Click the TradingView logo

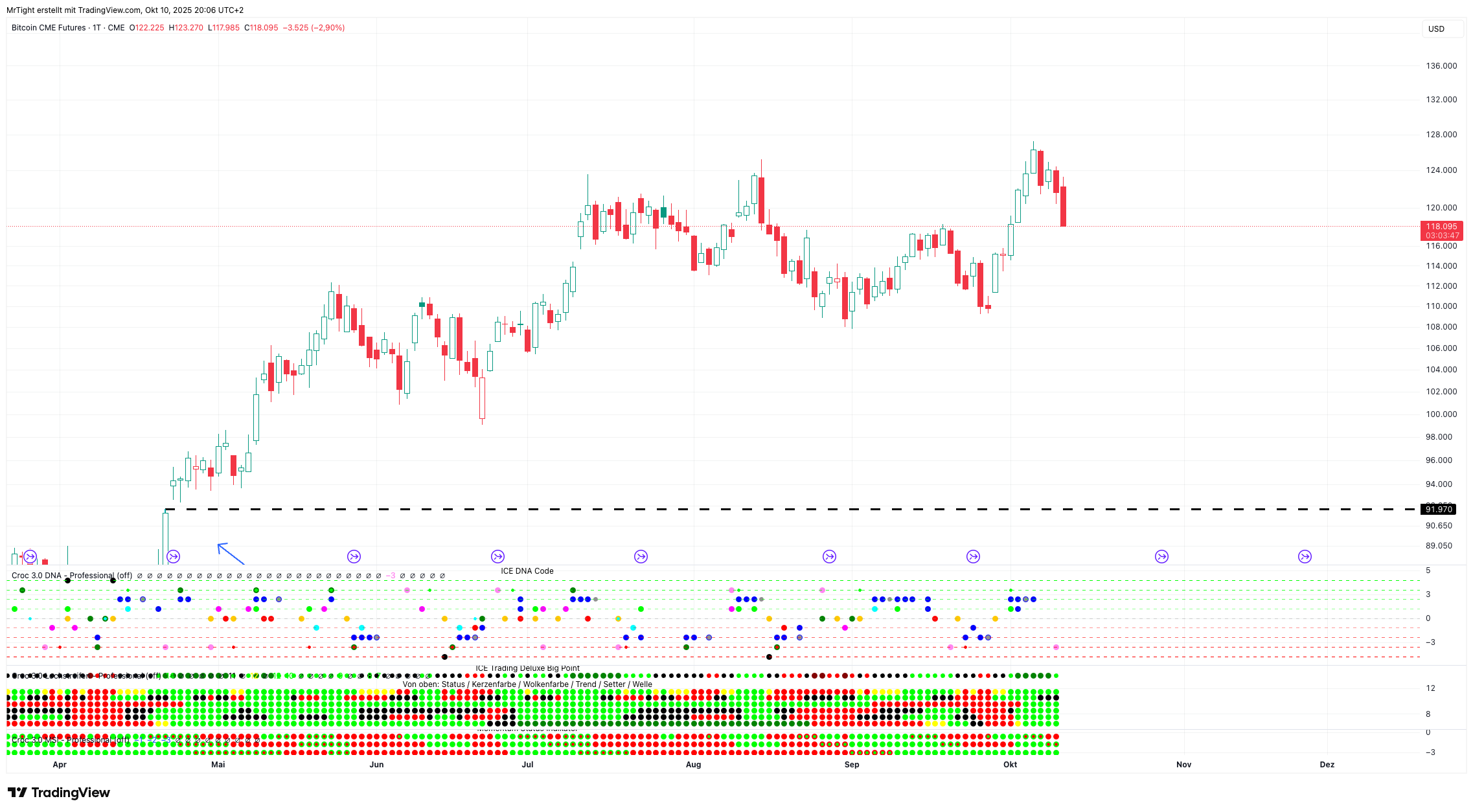pyautogui.click(x=58, y=793)
